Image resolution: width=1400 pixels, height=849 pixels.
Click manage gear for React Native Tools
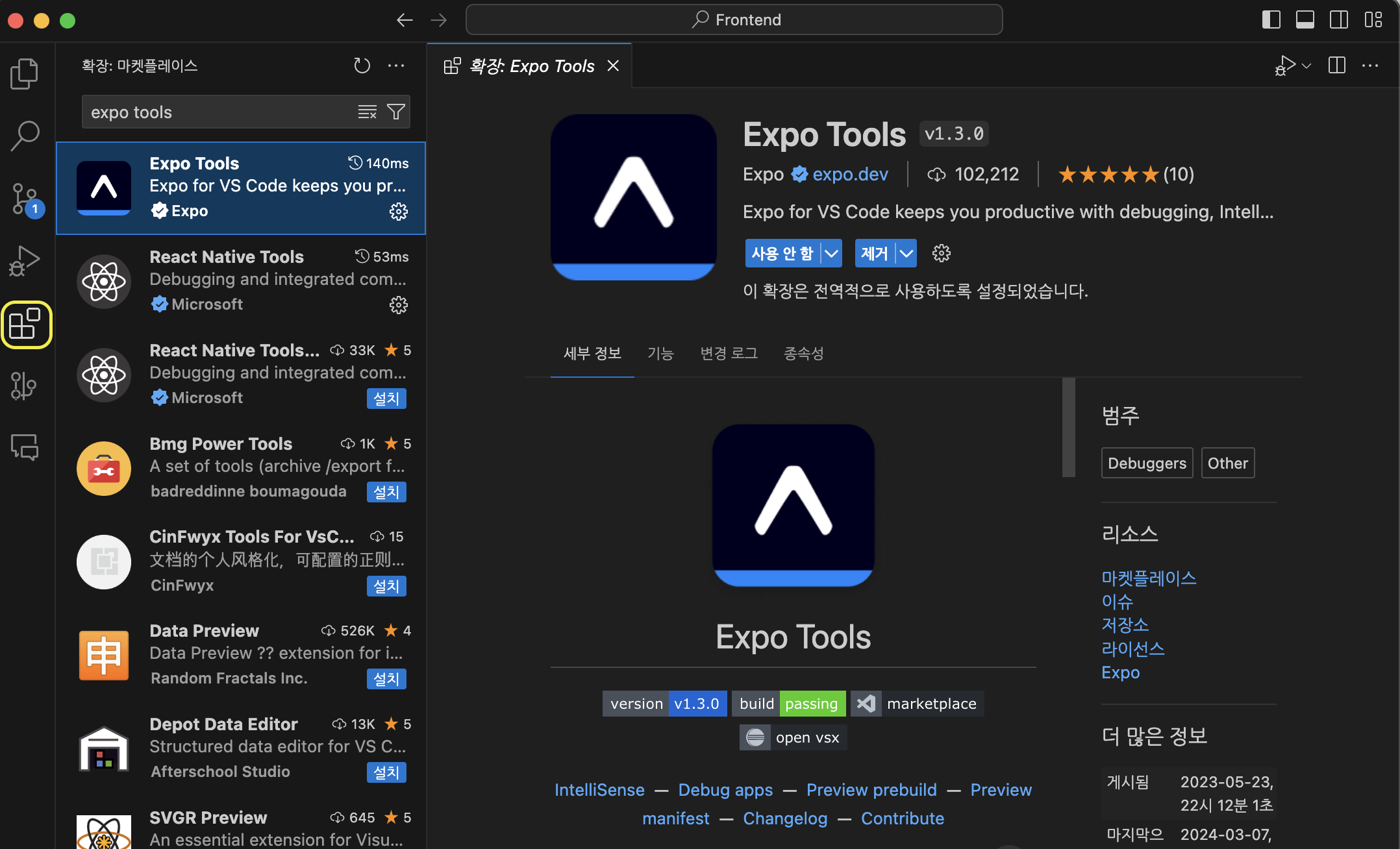(x=398, y=305)
